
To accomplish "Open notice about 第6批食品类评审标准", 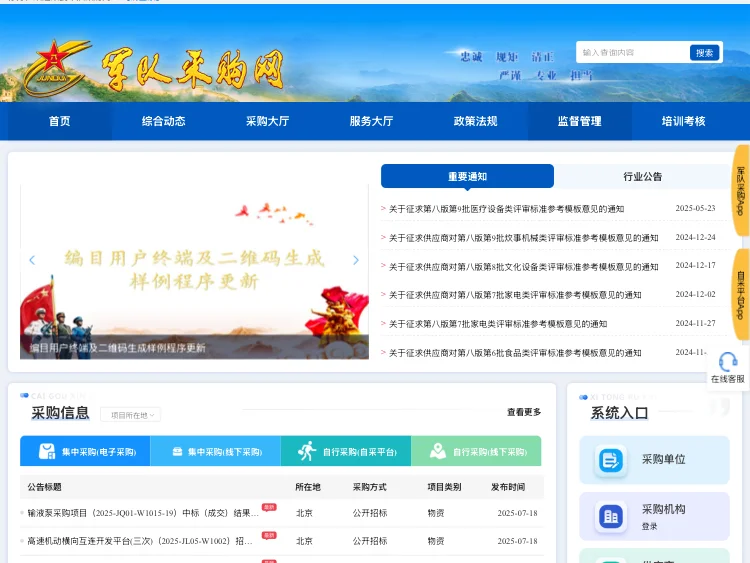I will click(x=515, y=353).
